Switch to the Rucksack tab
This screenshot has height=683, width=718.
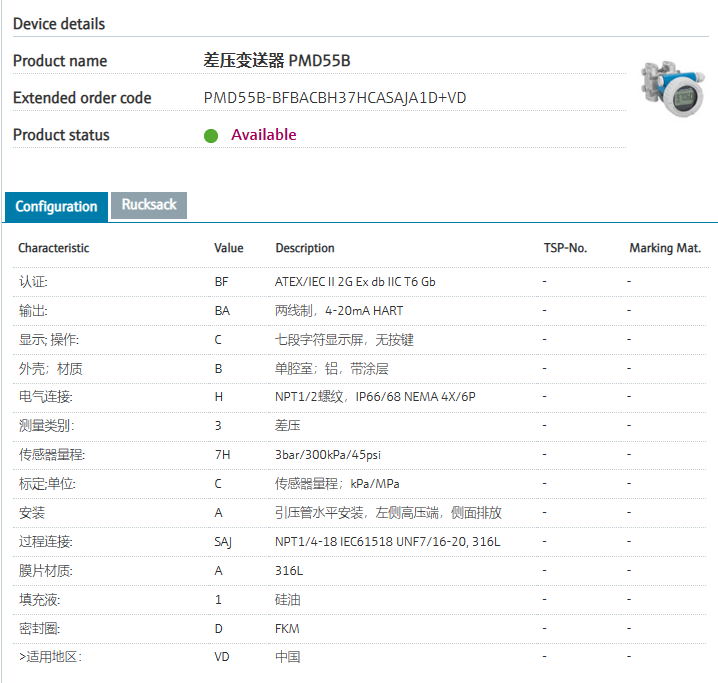(149, 205)
